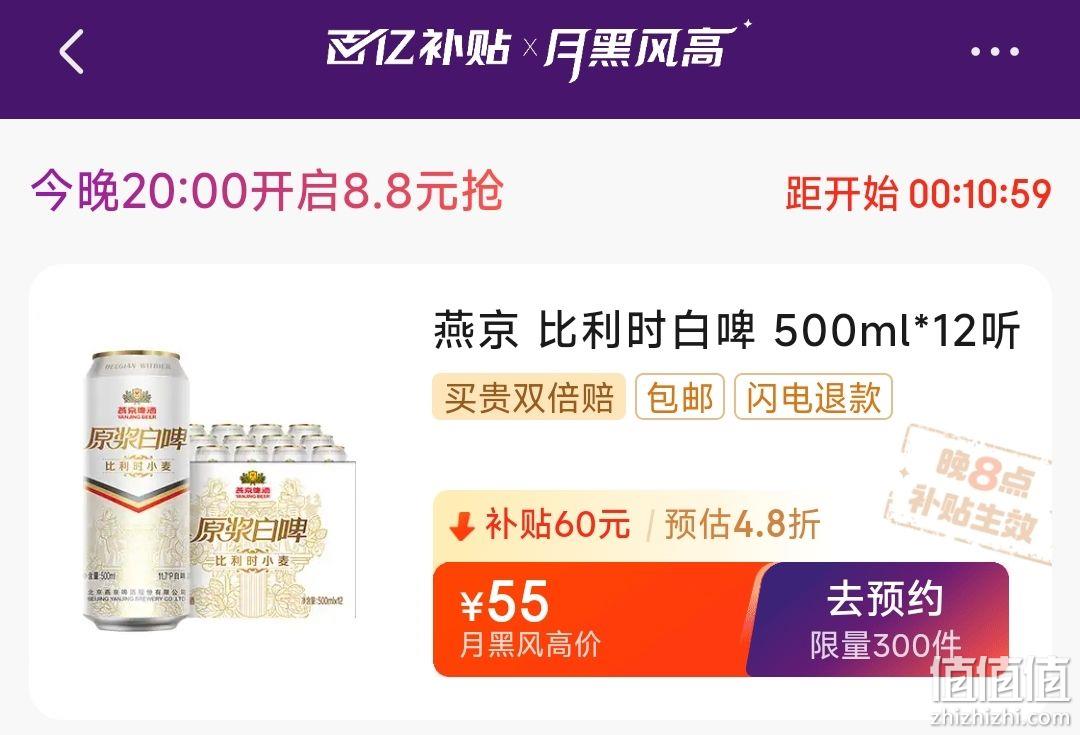Tap the 闪电退款 fast refund tag
This screenshot has height=735, width=1080.
[813, 397]
